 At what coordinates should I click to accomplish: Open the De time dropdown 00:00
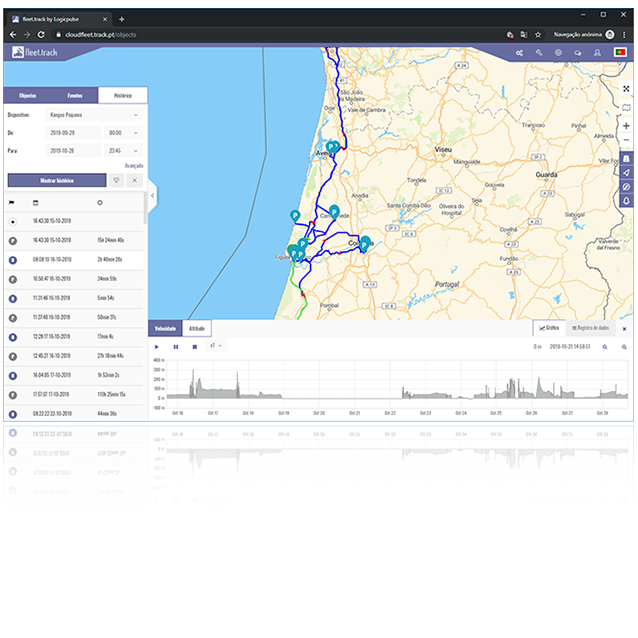click(x=123, y=133)
